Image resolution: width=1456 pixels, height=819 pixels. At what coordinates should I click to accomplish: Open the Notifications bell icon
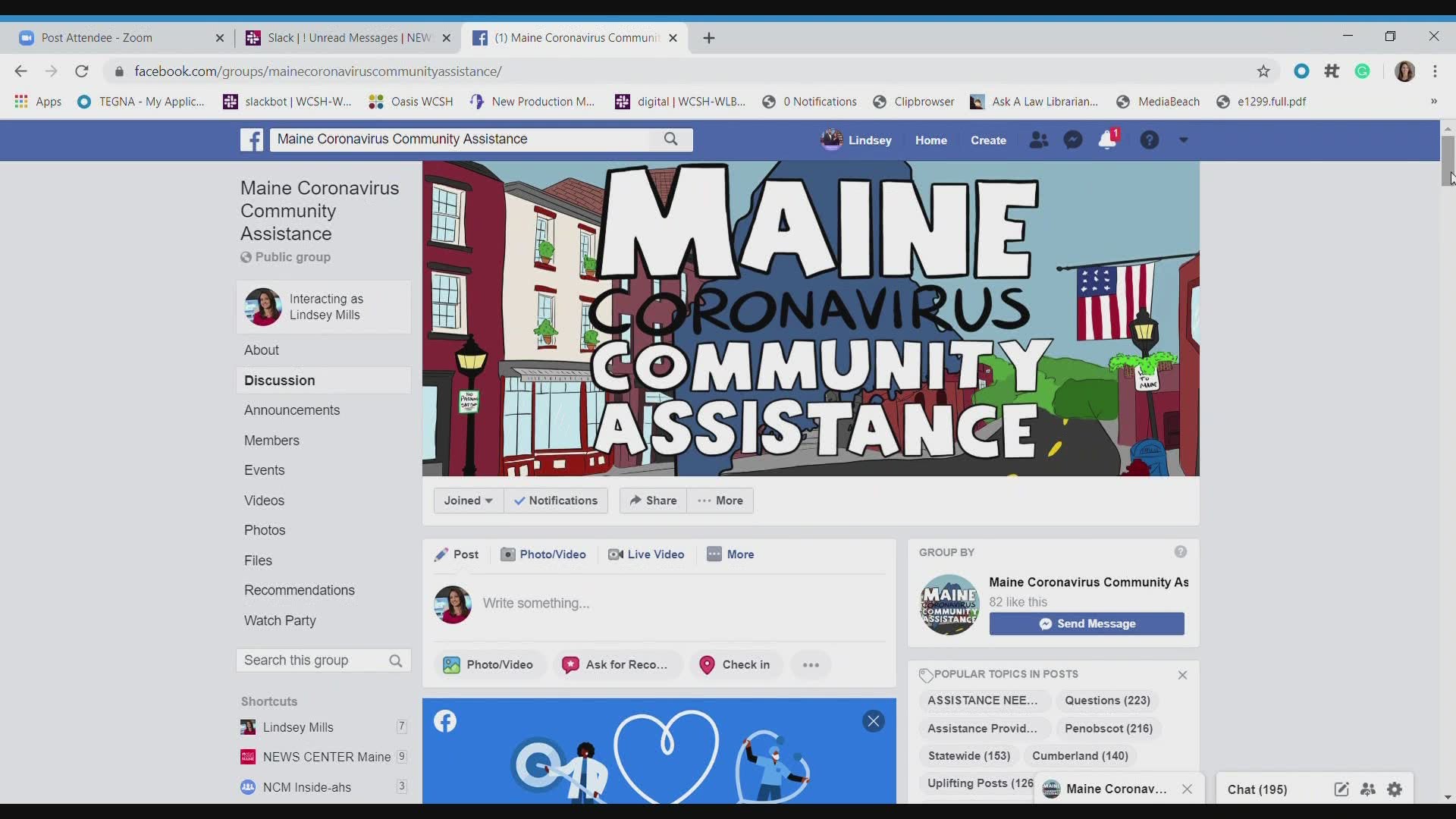coord(1107,140)
